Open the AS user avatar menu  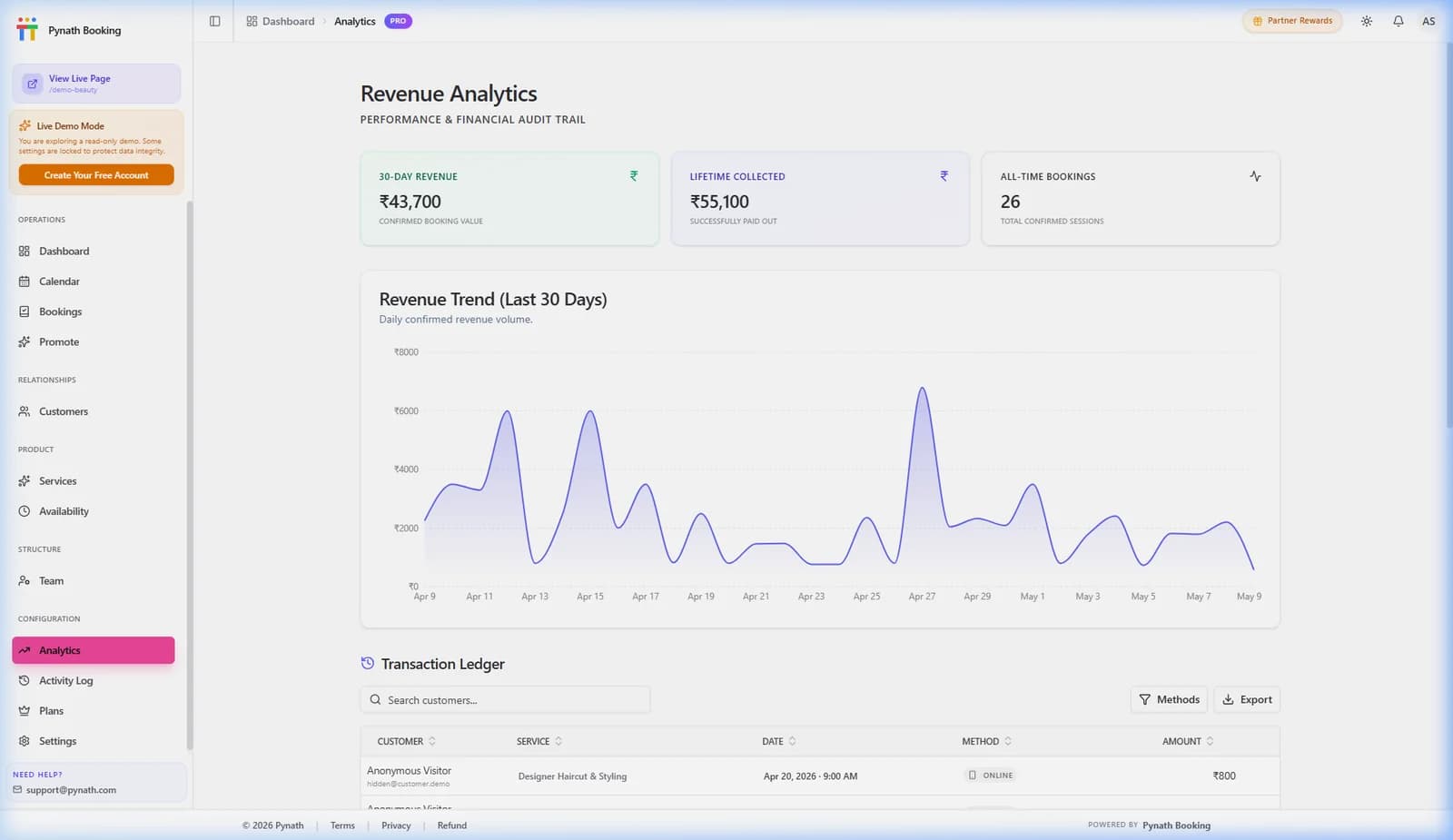click(1428, 21)
